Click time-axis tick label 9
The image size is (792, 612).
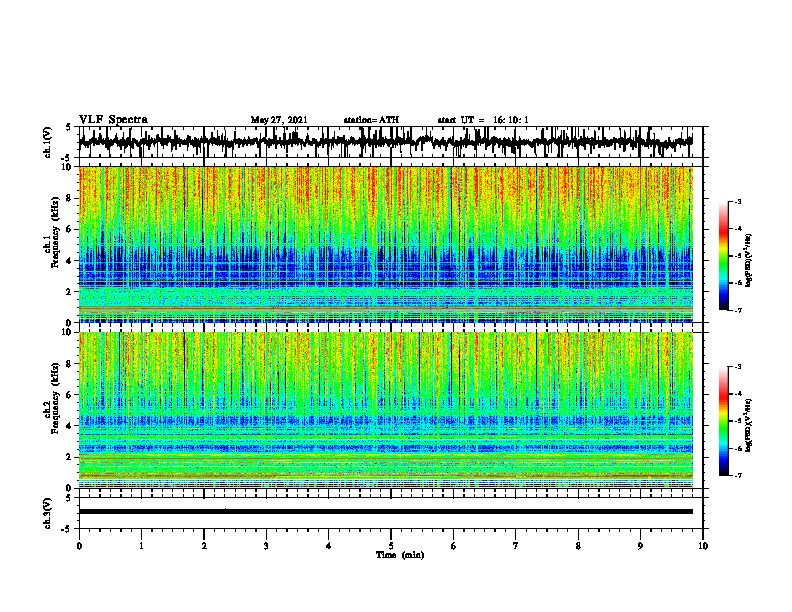(x=640, y=546)
